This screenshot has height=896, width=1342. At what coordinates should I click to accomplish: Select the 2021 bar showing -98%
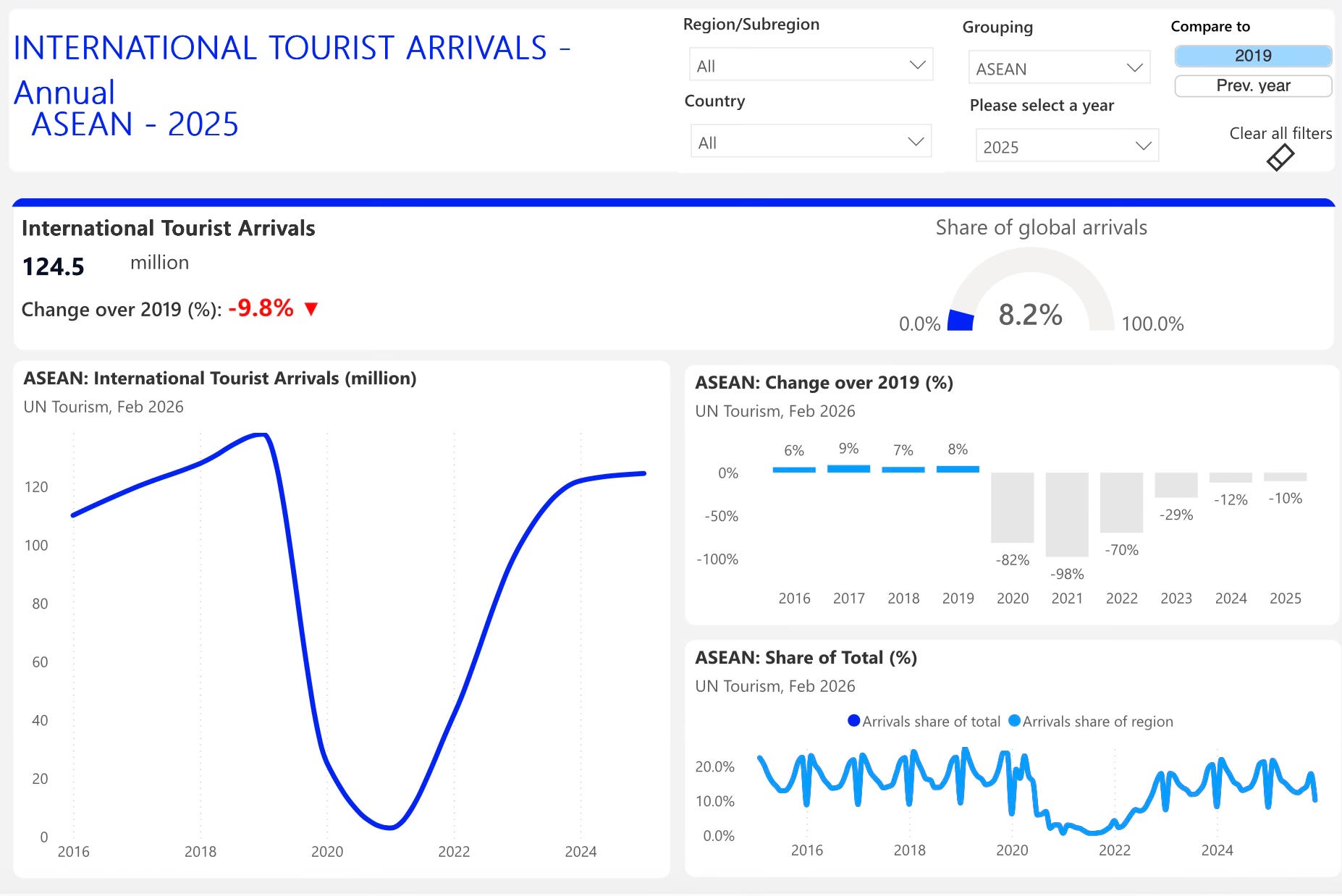[1067, 515]
